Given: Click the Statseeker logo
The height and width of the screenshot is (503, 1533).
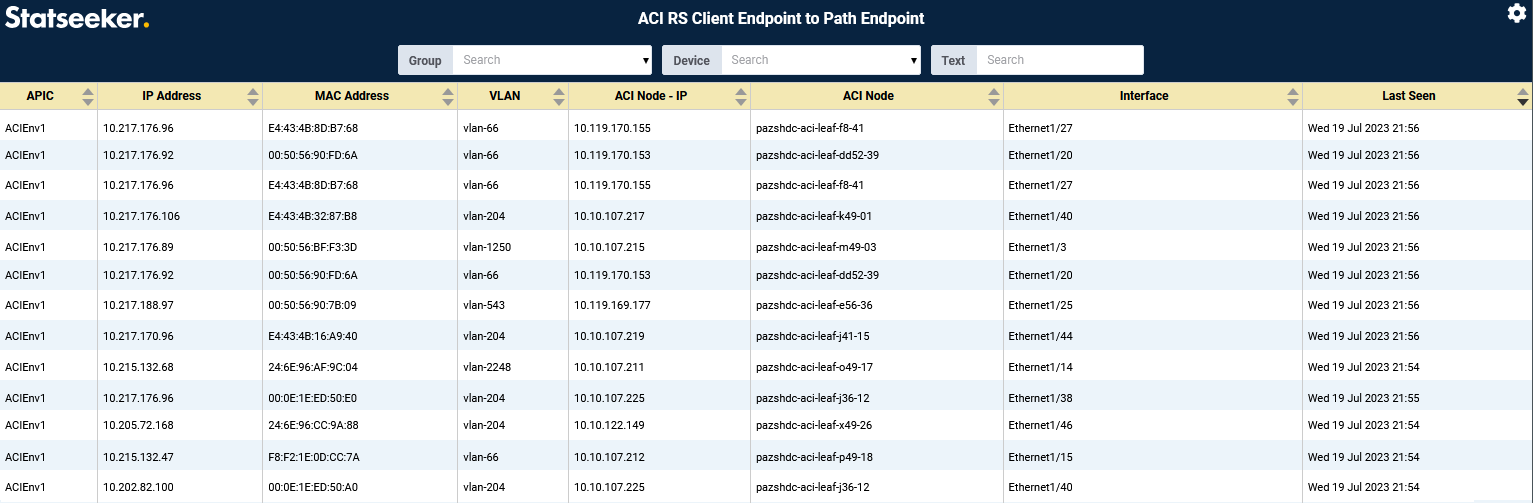Looking at the screenshot, I should coord(77,17).
